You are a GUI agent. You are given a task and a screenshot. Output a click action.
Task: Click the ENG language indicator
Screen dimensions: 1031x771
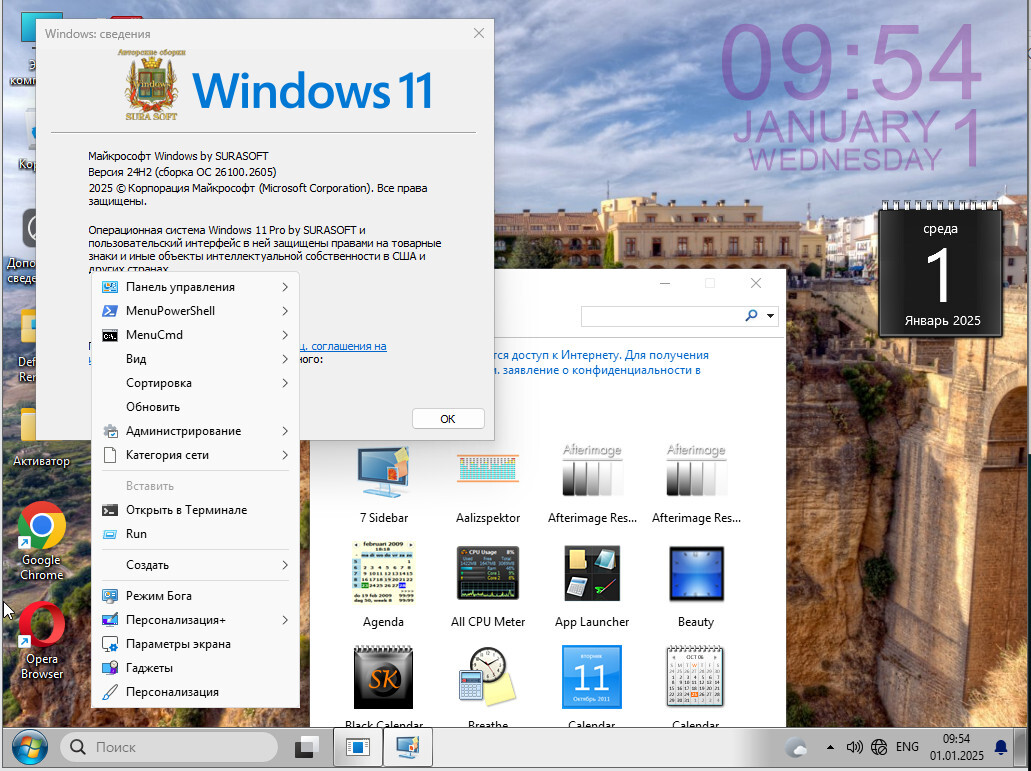pyautogui.click(x=907, y=747)
